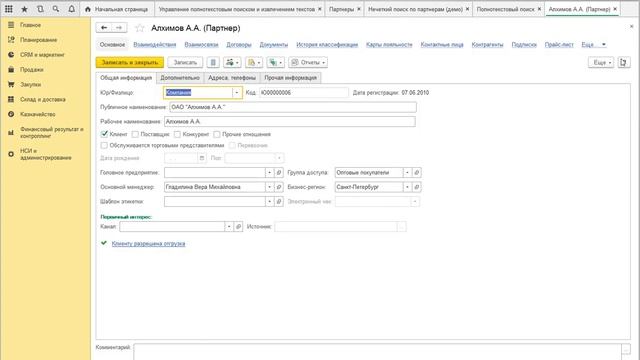Open Карты лояльности link
The width and height of the screenshot is (640, 360).
[x=389, y=44]
